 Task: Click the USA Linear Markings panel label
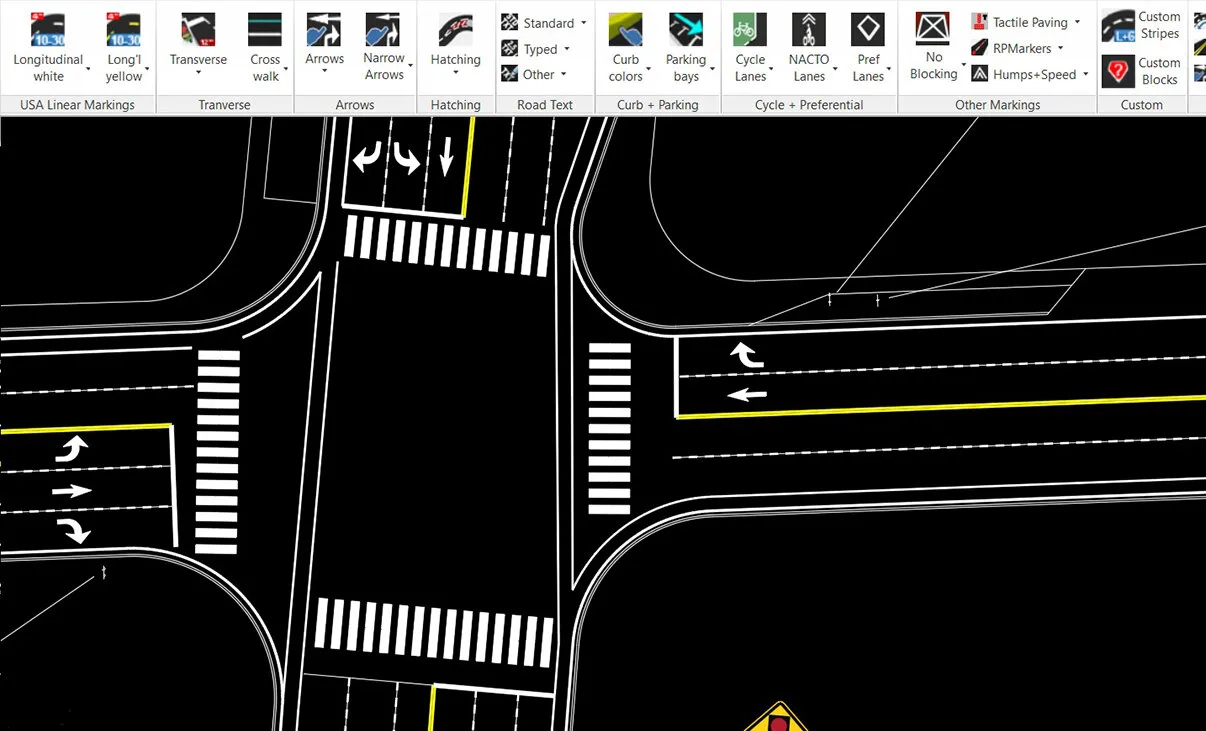click(x=77, y=104)
